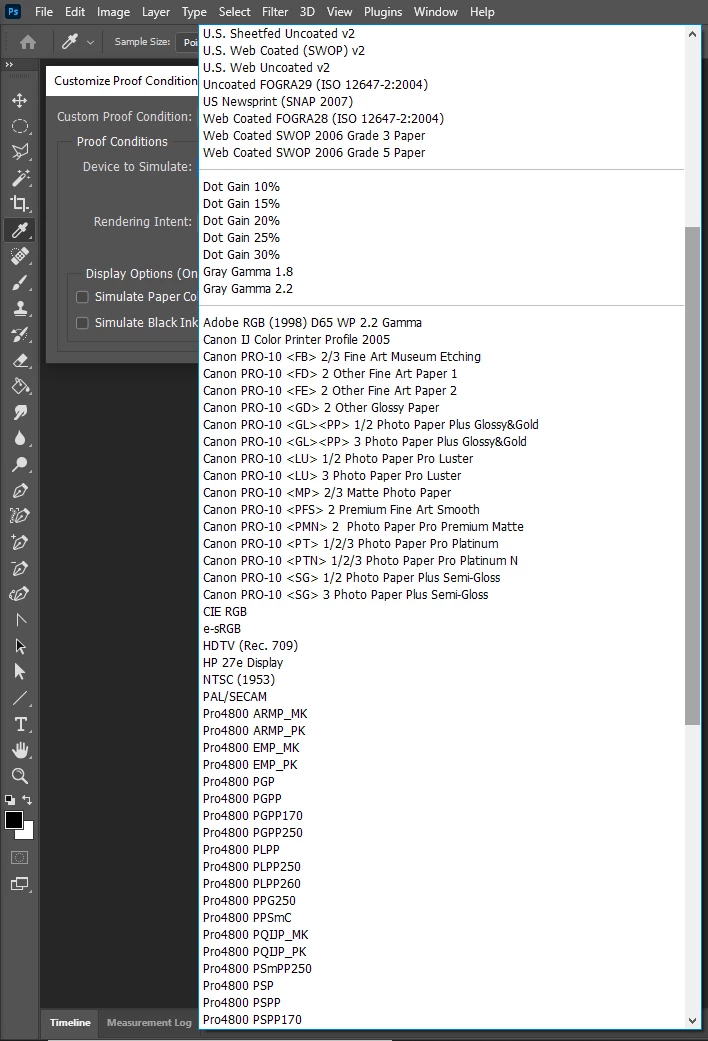
Task: Select the History Brush tool
Action: click(20, 334)
